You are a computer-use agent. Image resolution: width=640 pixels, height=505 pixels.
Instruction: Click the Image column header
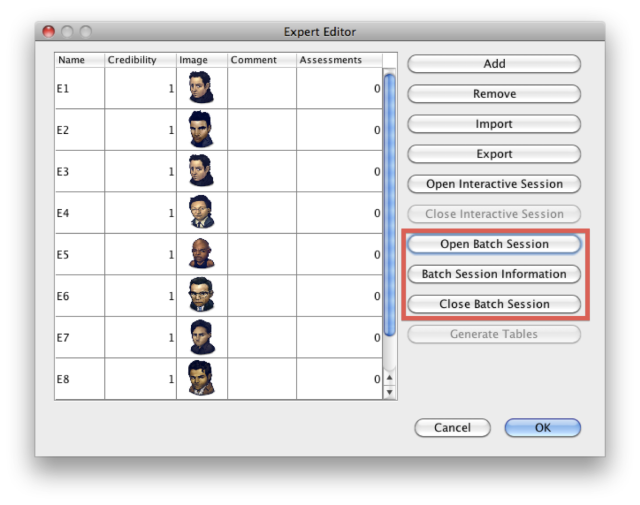point(202,60)
